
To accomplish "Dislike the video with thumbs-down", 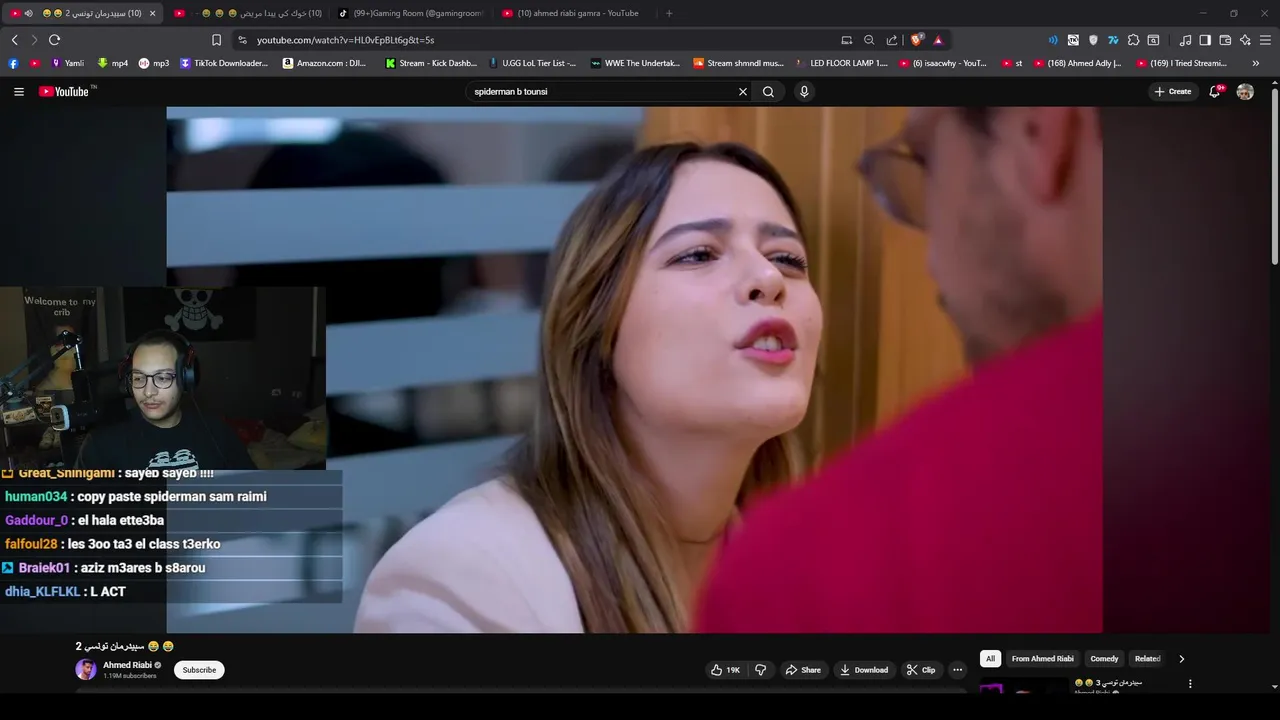I will pyautogui.click(x=760, y=670).
